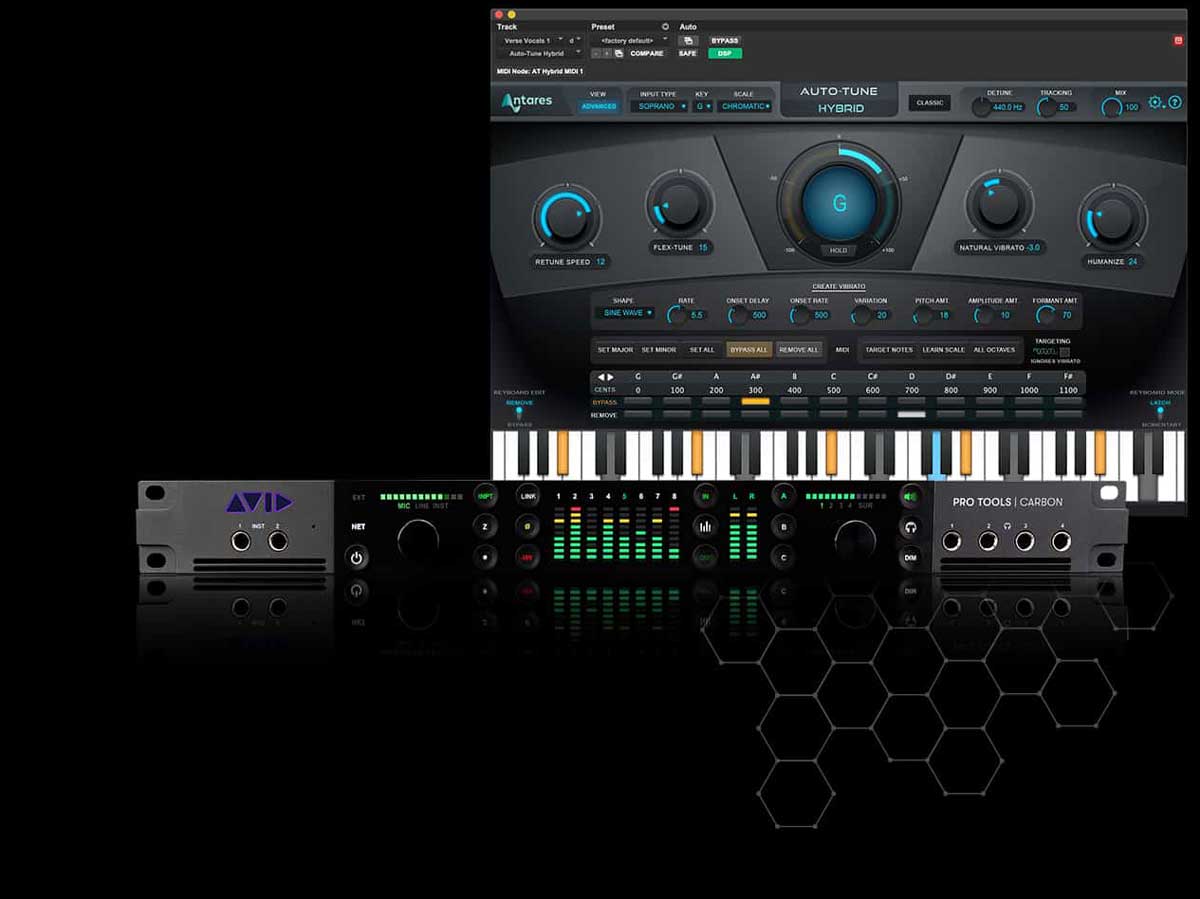
Task: Toggle the SAFE automation button
Action: [x=688, y=53]
